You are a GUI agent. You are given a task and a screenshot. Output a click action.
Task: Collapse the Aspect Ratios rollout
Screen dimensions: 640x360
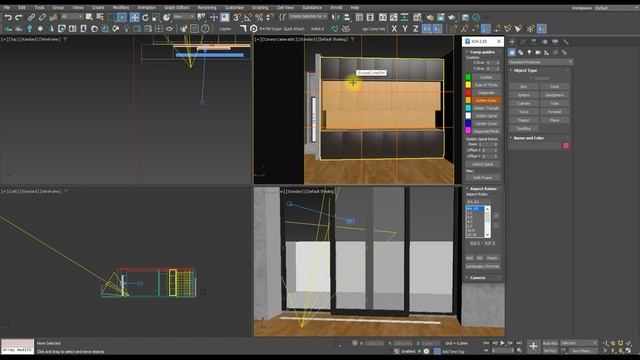pyautogui.click(x=483, y=189)
